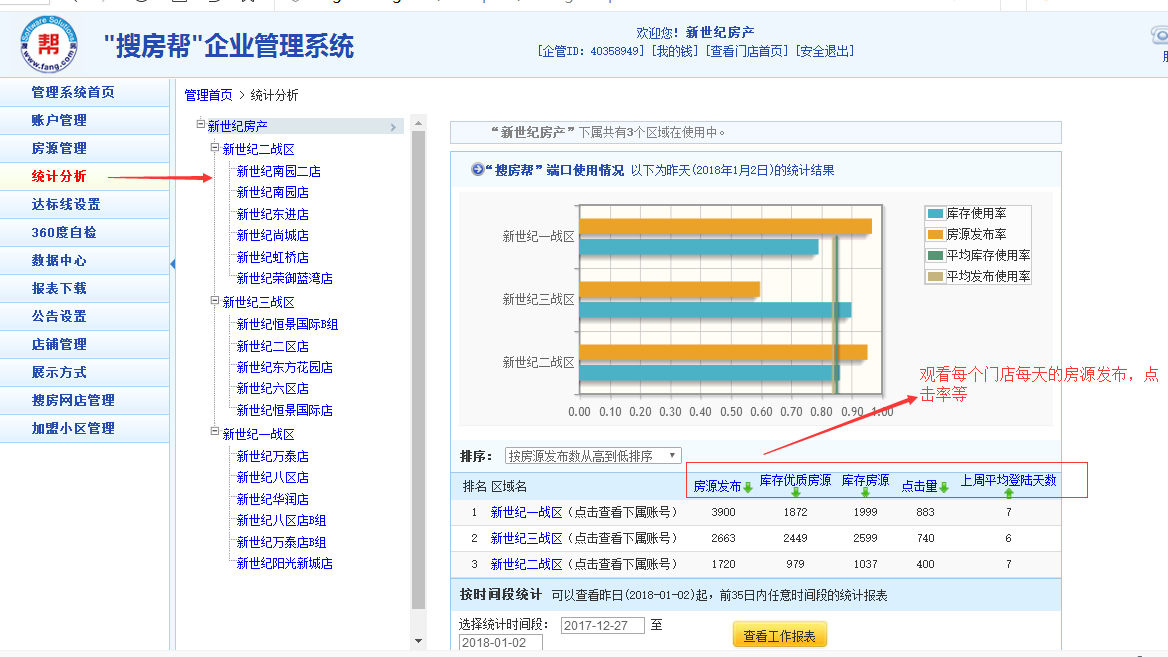Open 房源管理 in the left menu
The height and width of the screenshot is (657, 1168).
point(59,148)
